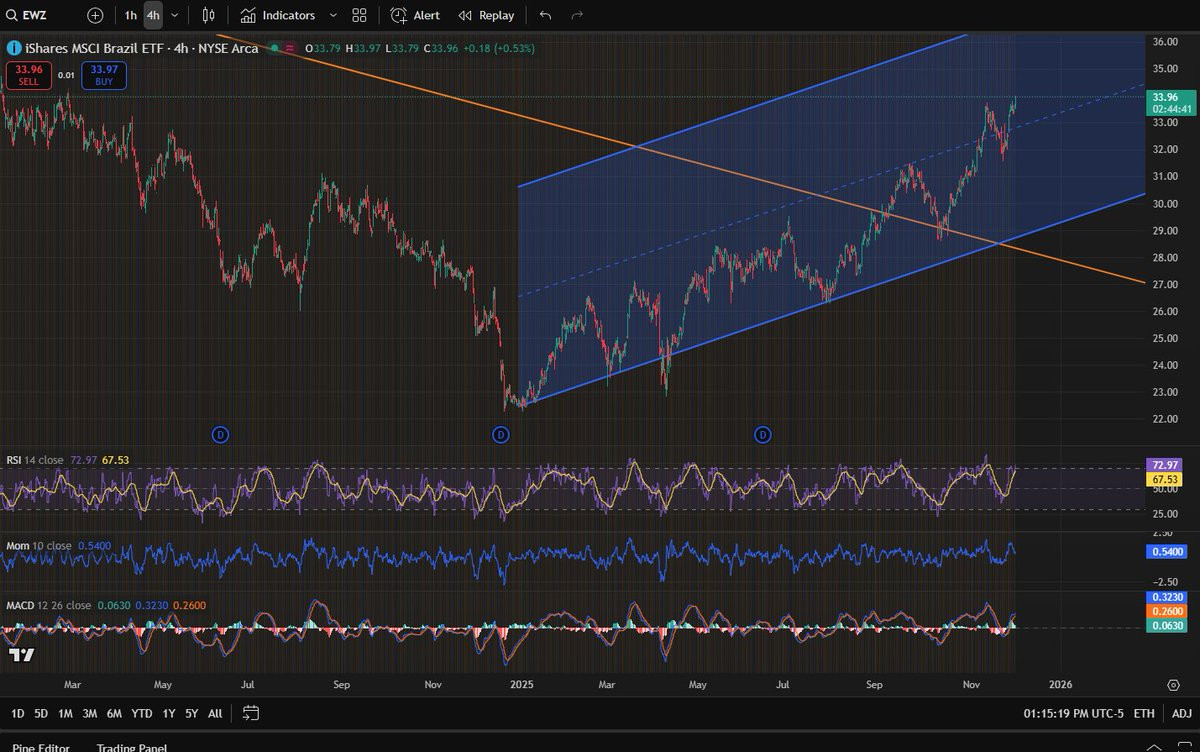Image resolution: width=1200 pixels, height=752 pixels.
Task: Set range to 5Y
Action: (x=191, y=713)
